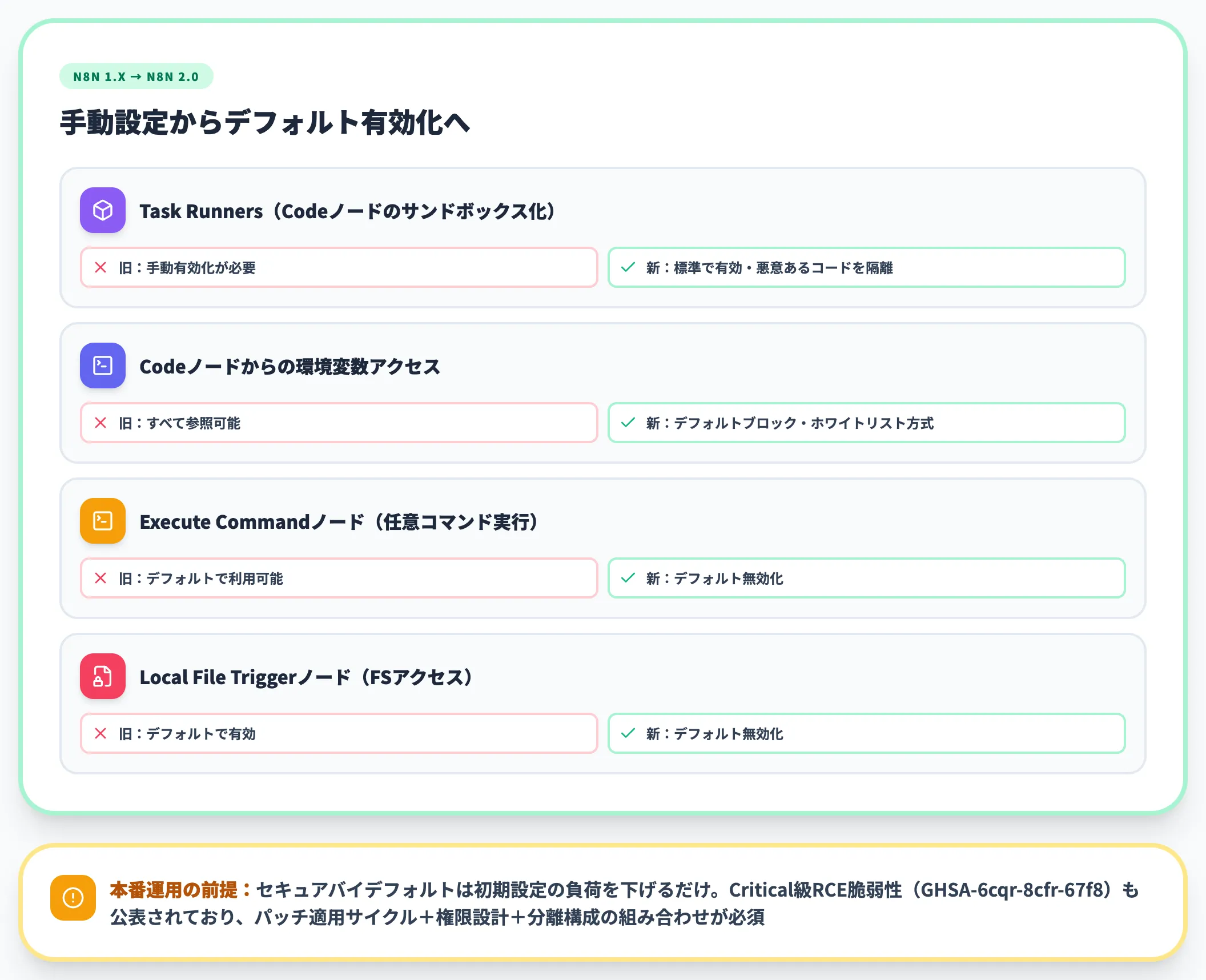Click the red X beside 旧:すべて参照可能
Screen dimensions: 1206x980
click(x=100, y=423)
